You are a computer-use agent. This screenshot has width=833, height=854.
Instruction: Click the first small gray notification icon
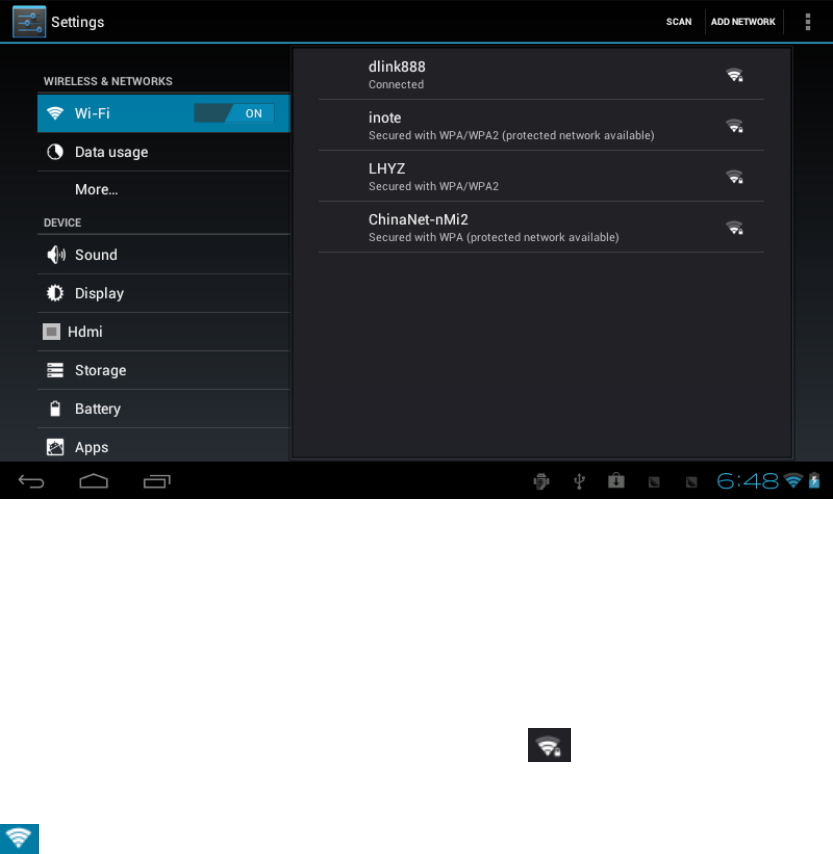pyautogui.click(x=654, y=482)
